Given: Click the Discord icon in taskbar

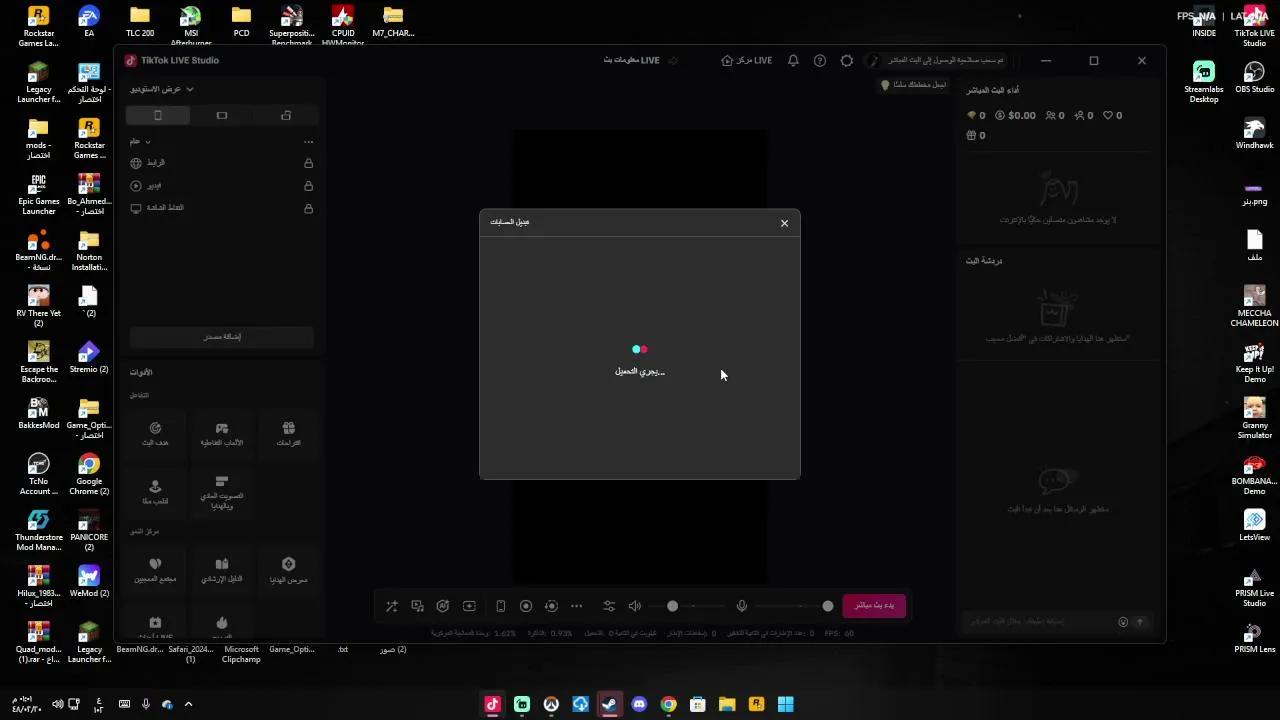Looking at the screenshot, I should pyautogui.click(x=639, y=705).
